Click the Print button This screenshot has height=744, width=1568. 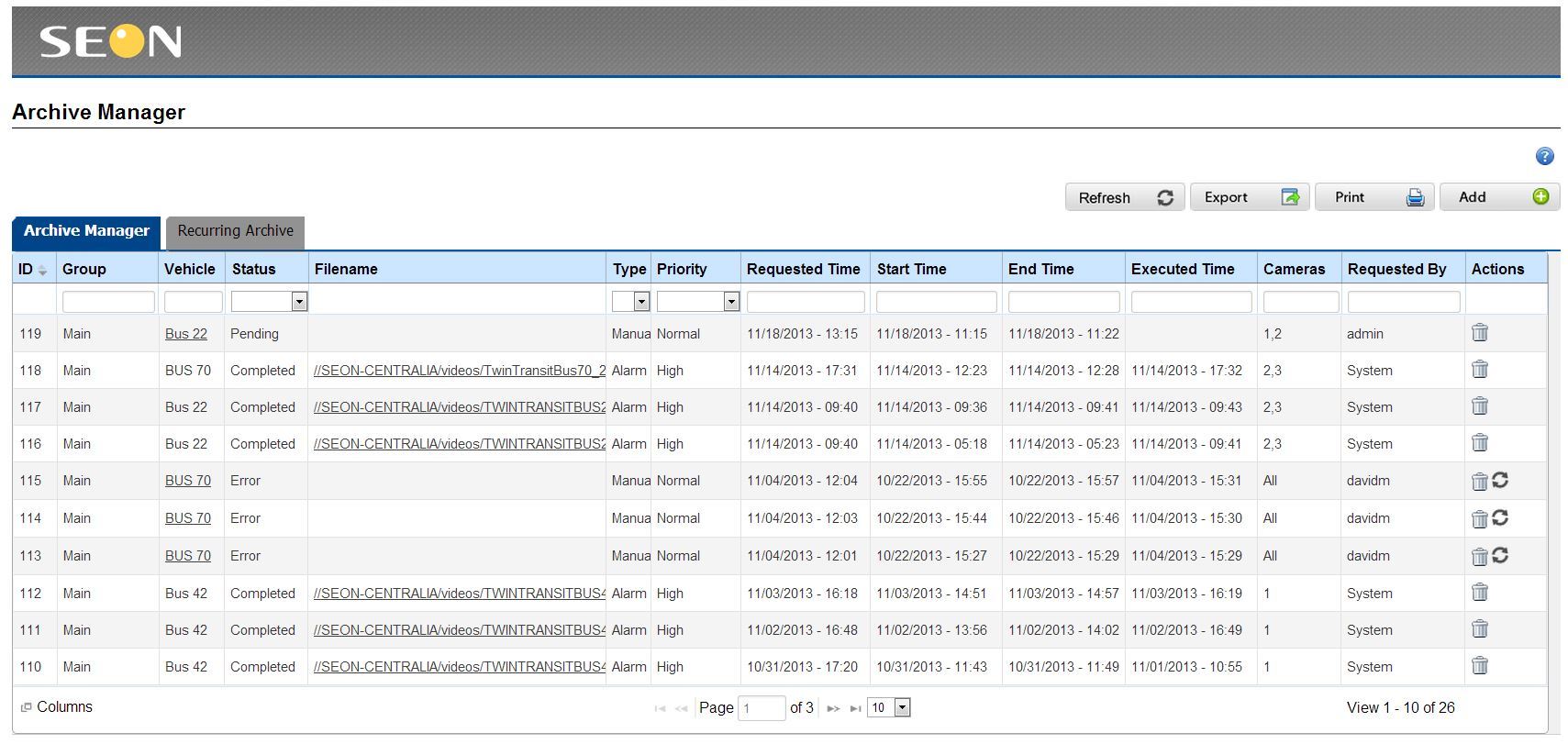(1374, 197)
